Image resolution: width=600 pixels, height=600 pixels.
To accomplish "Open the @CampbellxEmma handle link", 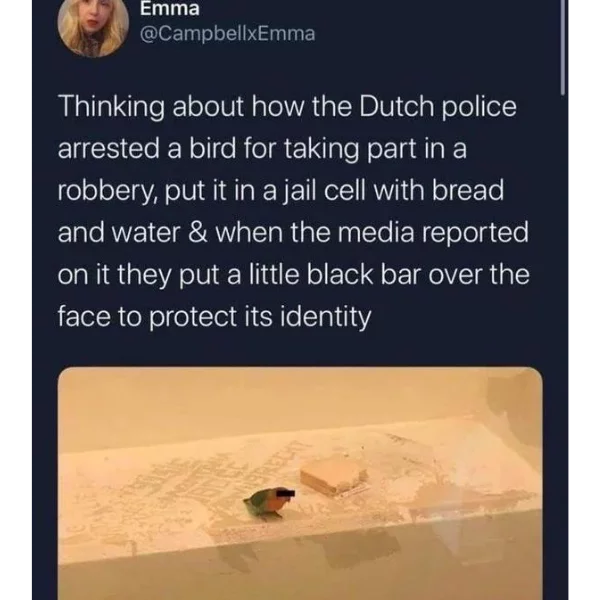I will 228,34.
